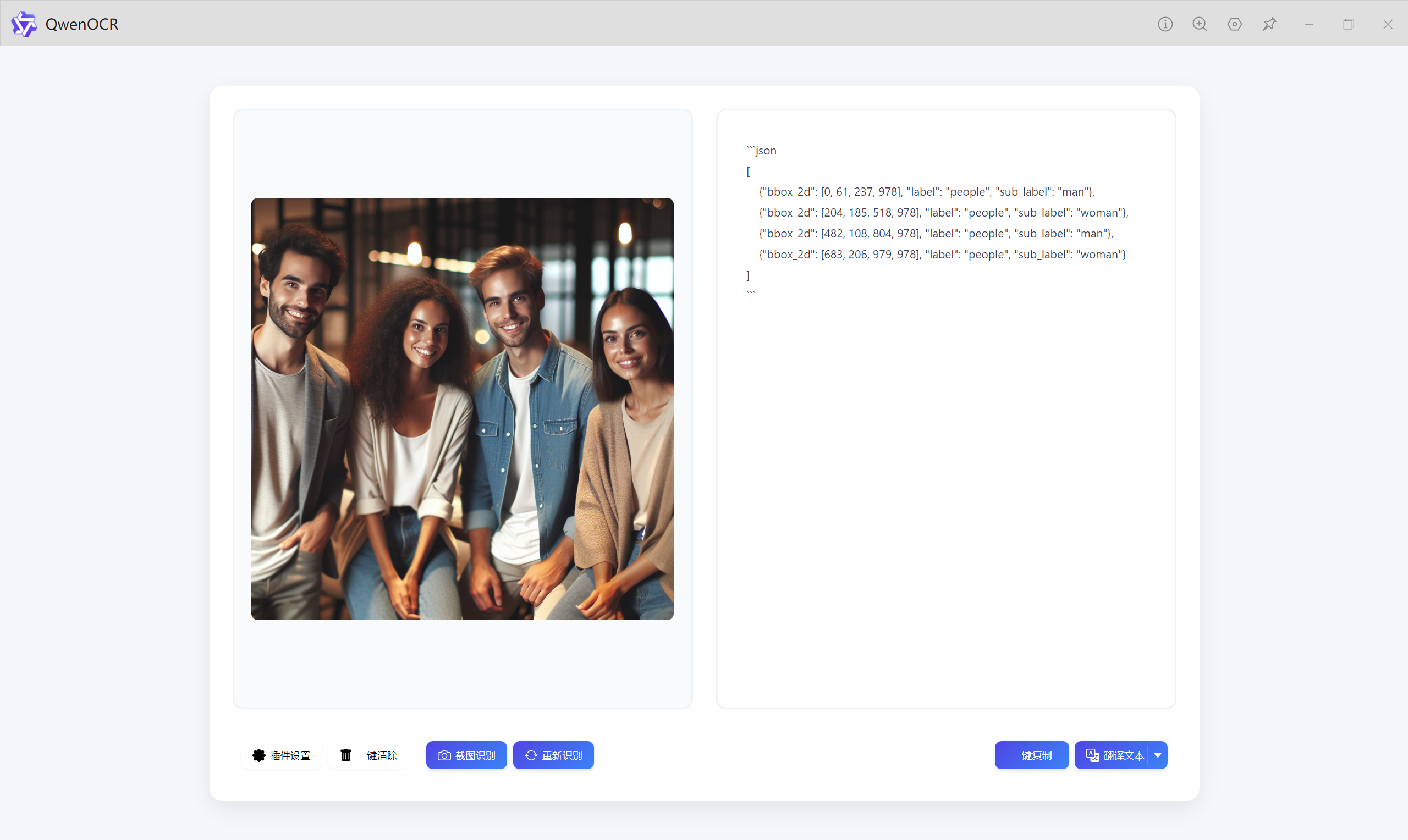The image size is (1408, 840).
Task: Open plugin settings 插件设置
Action: click(x=282, y=755)
